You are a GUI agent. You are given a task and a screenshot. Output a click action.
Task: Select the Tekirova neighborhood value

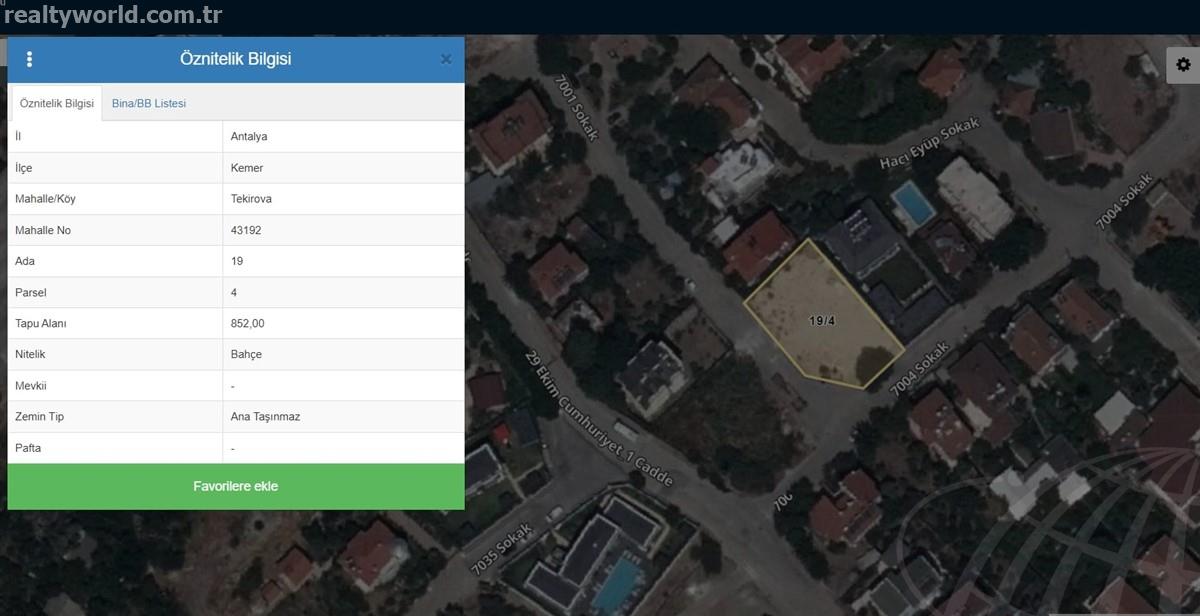point(251,199)
